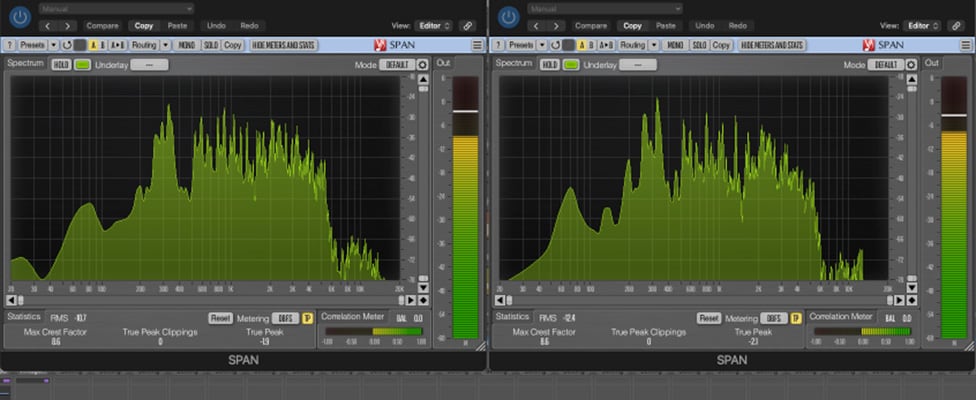Click Copy in left window header bar

(x=144, y=26)
